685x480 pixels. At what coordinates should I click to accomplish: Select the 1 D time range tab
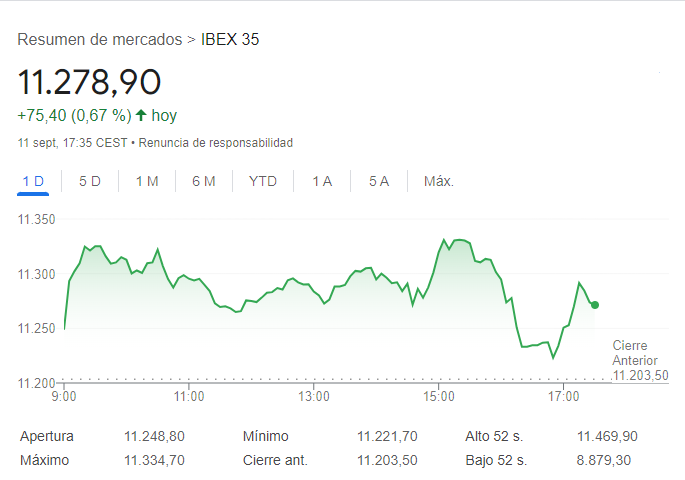click(33, 181)
